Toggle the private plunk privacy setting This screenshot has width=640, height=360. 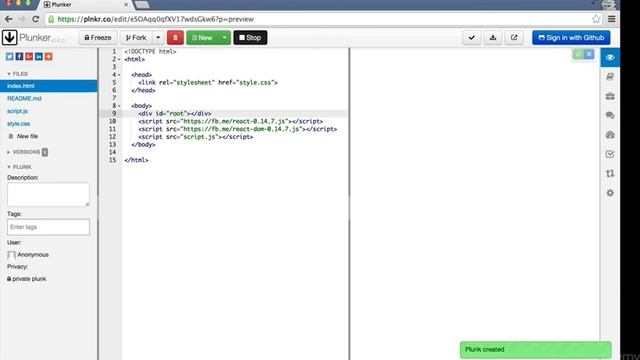pos(27,279)
